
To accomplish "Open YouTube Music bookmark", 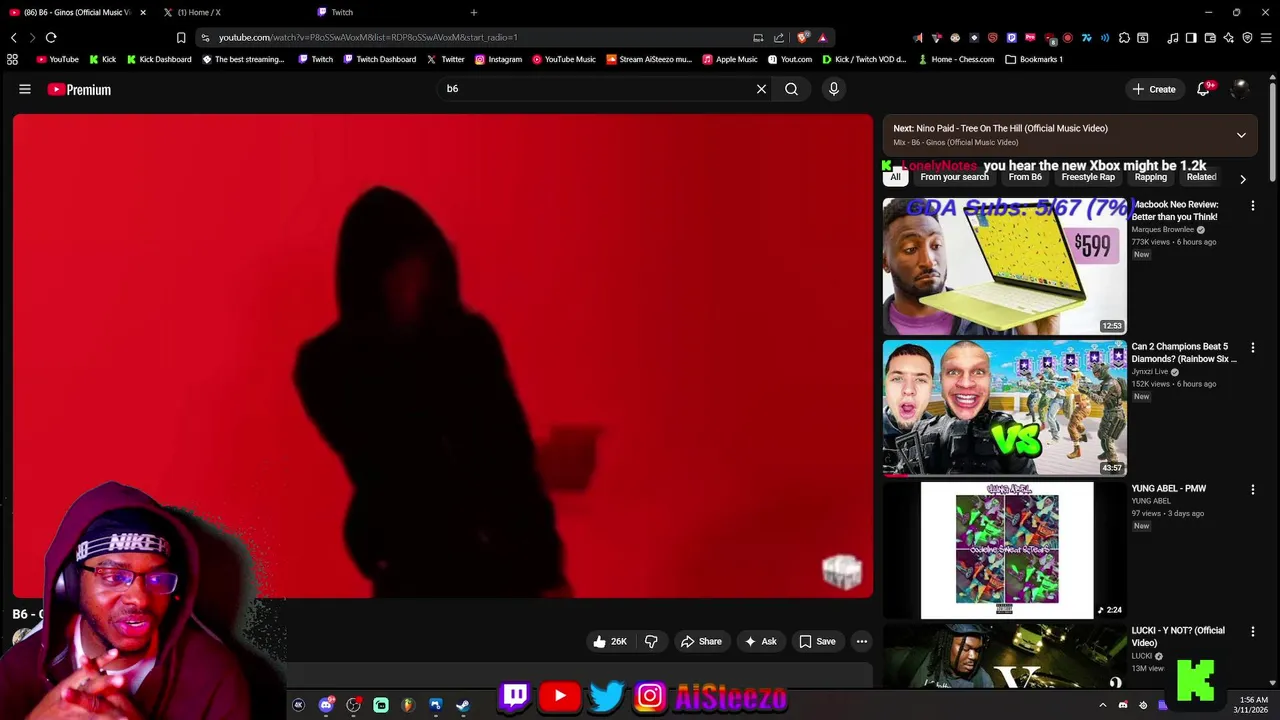I will 564,59.
